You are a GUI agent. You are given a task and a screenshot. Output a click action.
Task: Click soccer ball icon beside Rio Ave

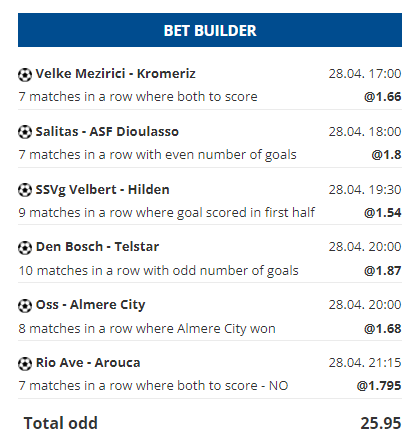[x=25, y=363]
